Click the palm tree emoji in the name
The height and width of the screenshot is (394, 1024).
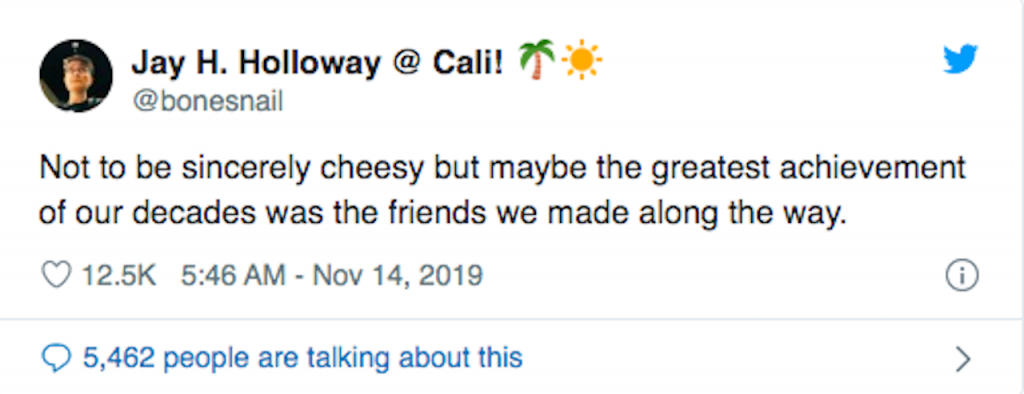(x=537, y=59)
